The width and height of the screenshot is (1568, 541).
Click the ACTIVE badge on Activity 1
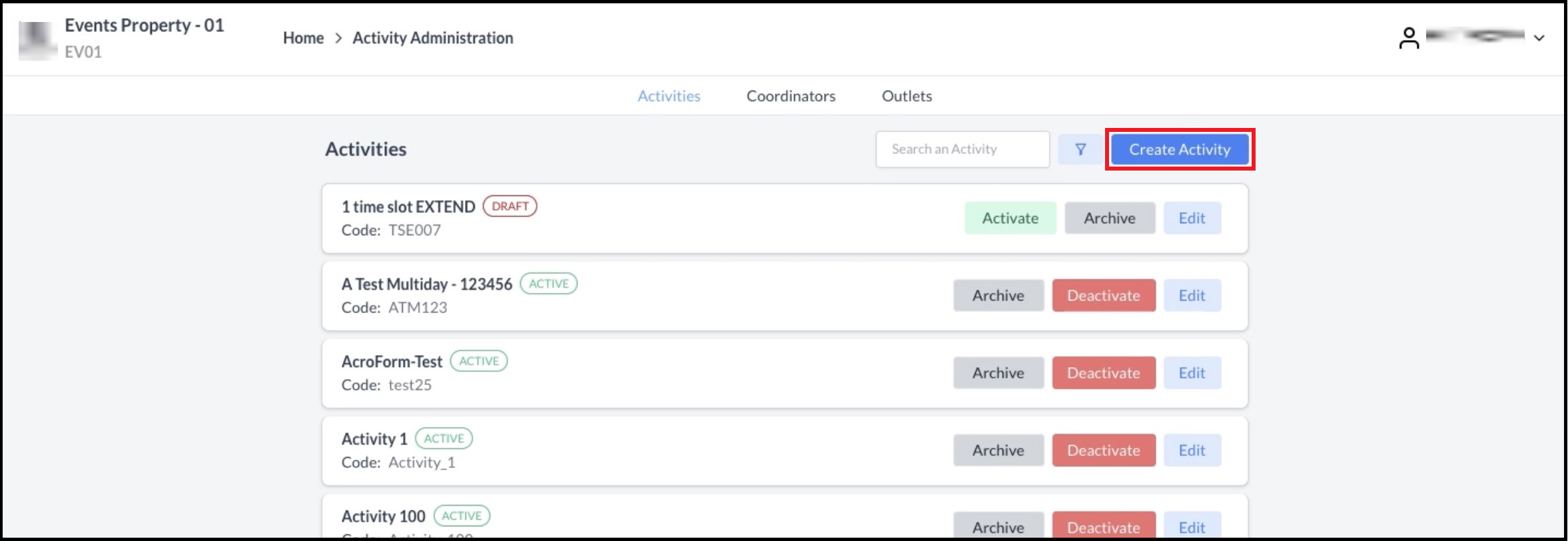444,438
